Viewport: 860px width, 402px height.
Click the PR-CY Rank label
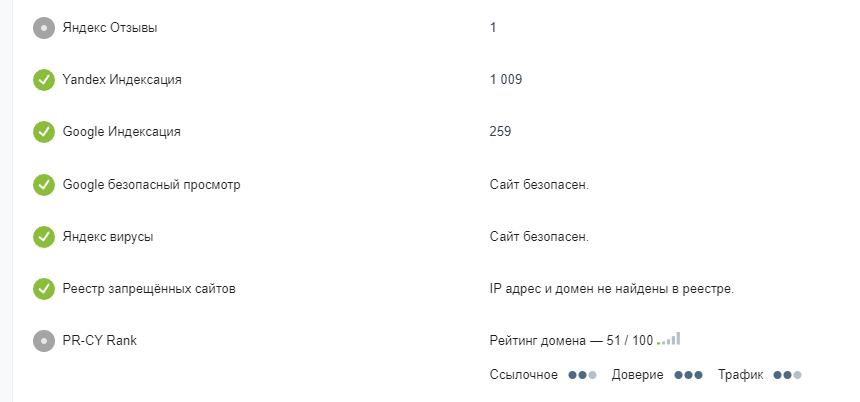tap(100, 341)
